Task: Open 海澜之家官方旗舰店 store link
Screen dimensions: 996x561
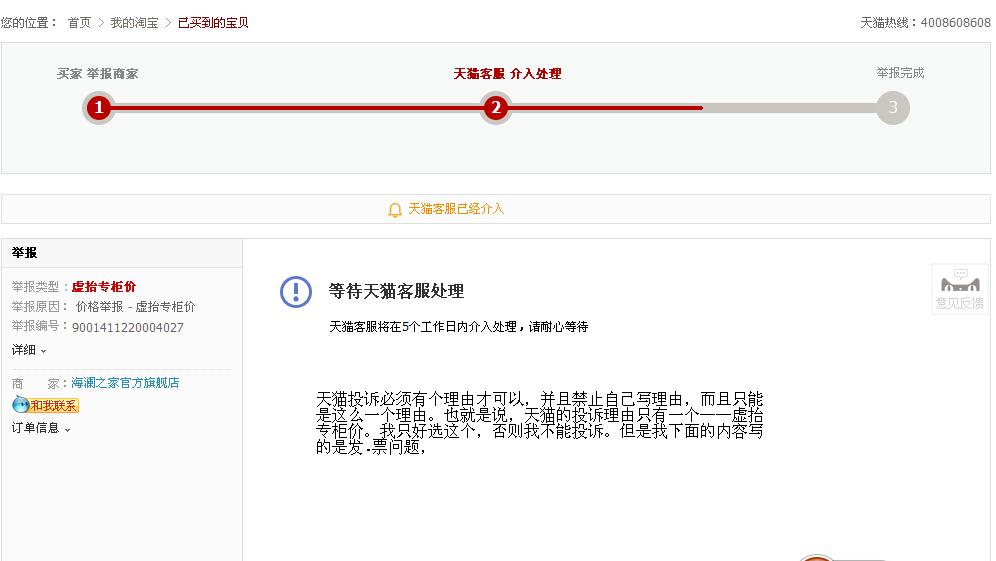Action: coord(125,383)
